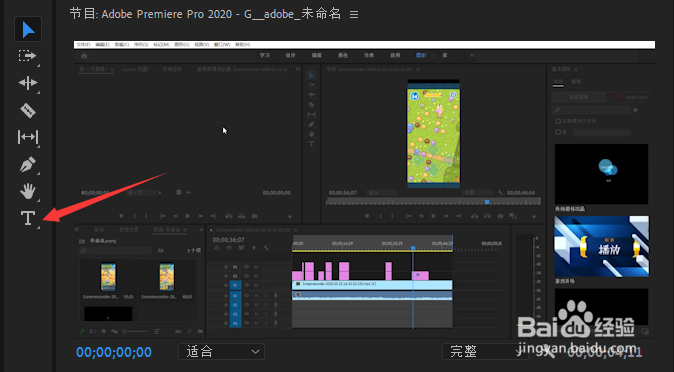Pick the Razor tool
Image resolution: width=674 pixels, height=372 pixels.
point(28,110)
